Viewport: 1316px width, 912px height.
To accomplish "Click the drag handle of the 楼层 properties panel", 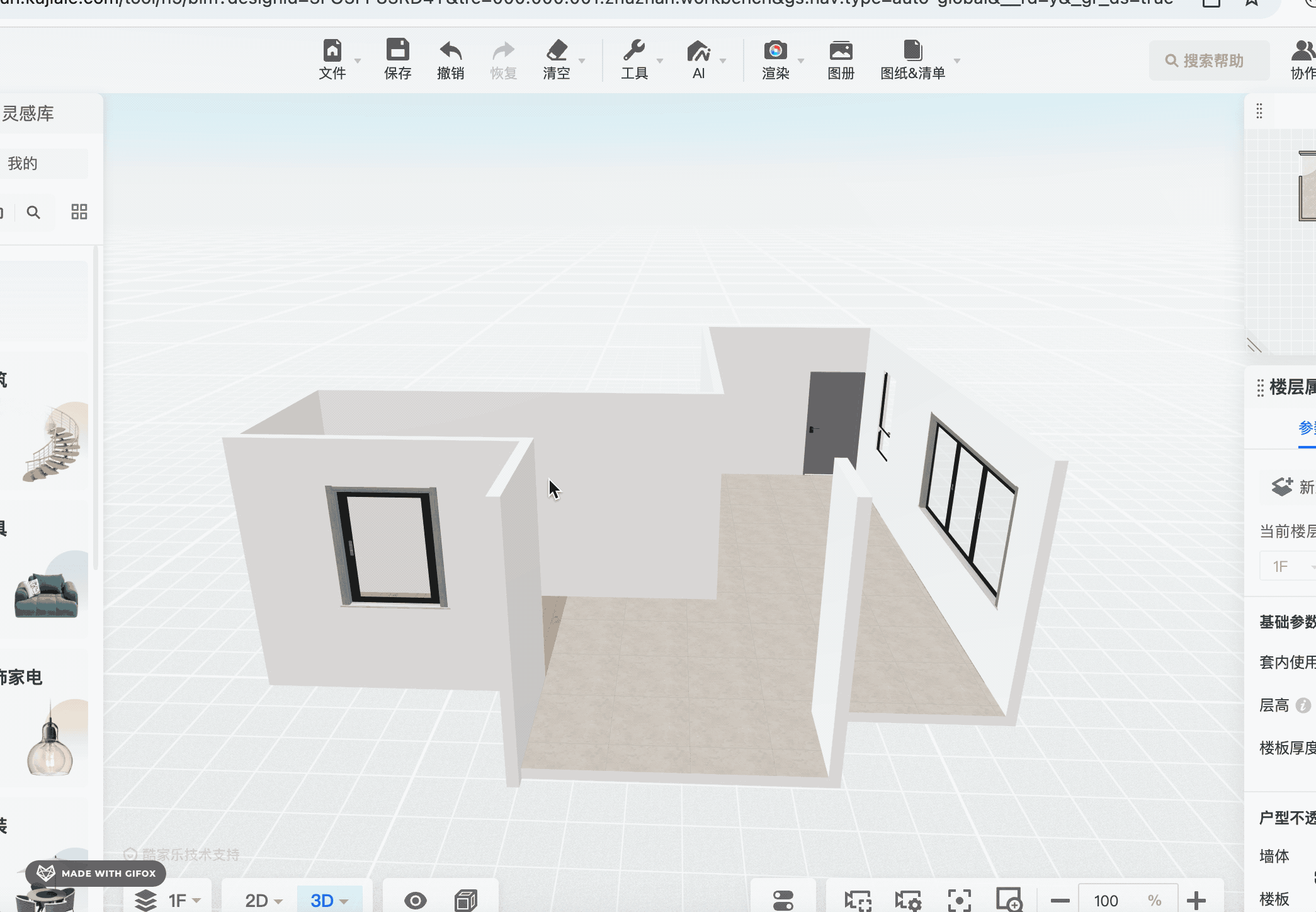I will pos(1260,388).
